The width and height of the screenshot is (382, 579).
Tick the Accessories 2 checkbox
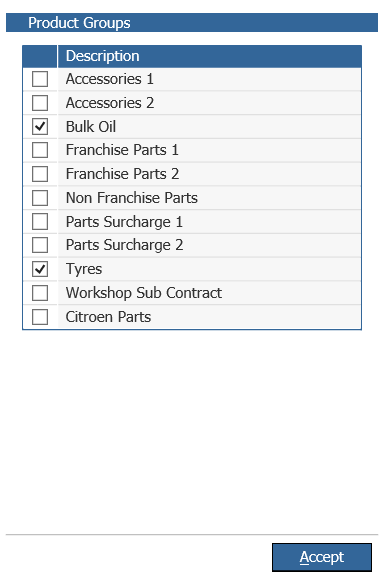coord(40,103)
